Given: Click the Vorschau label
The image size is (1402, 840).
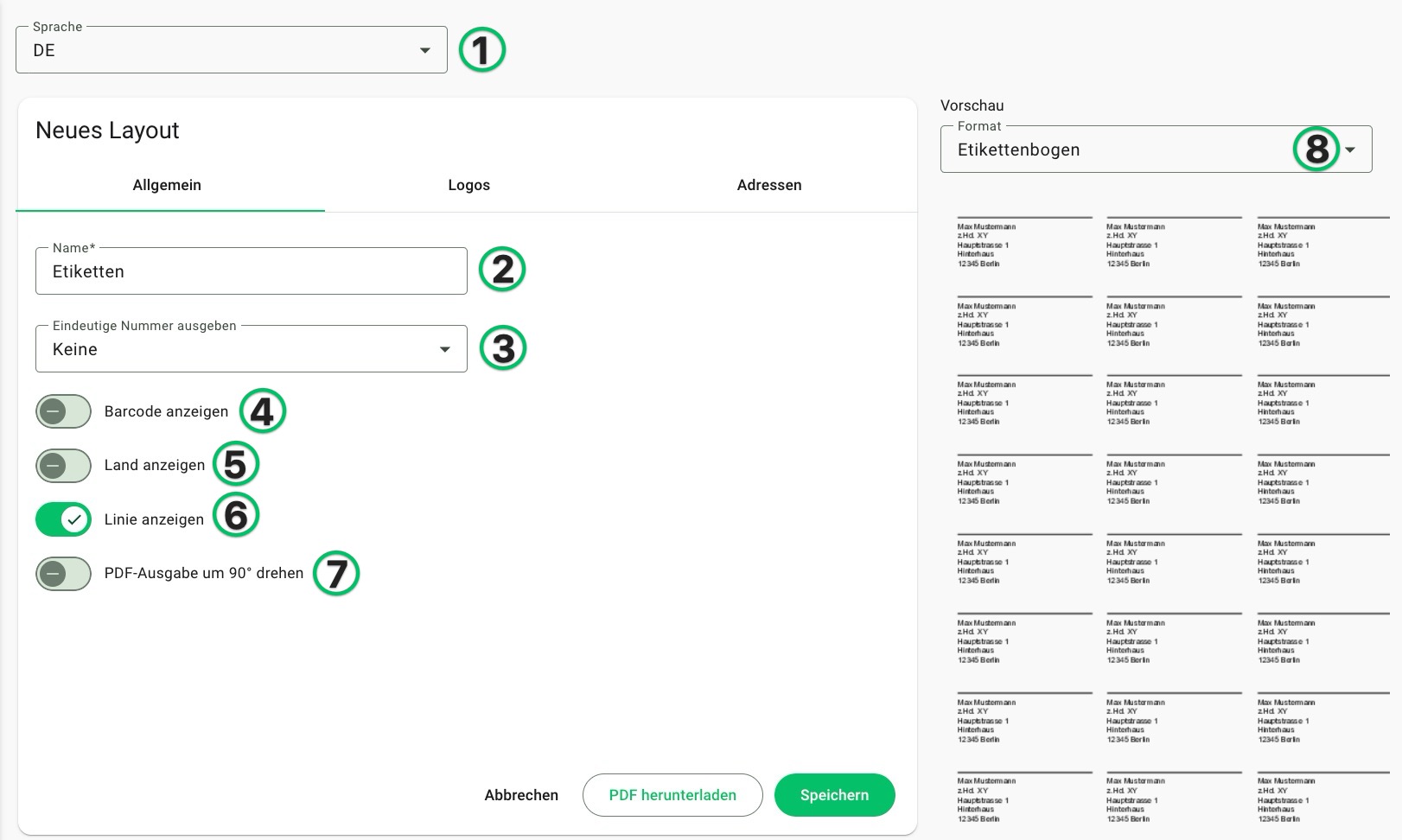Looking at the screenshot, I should click(x=972, y=105).
